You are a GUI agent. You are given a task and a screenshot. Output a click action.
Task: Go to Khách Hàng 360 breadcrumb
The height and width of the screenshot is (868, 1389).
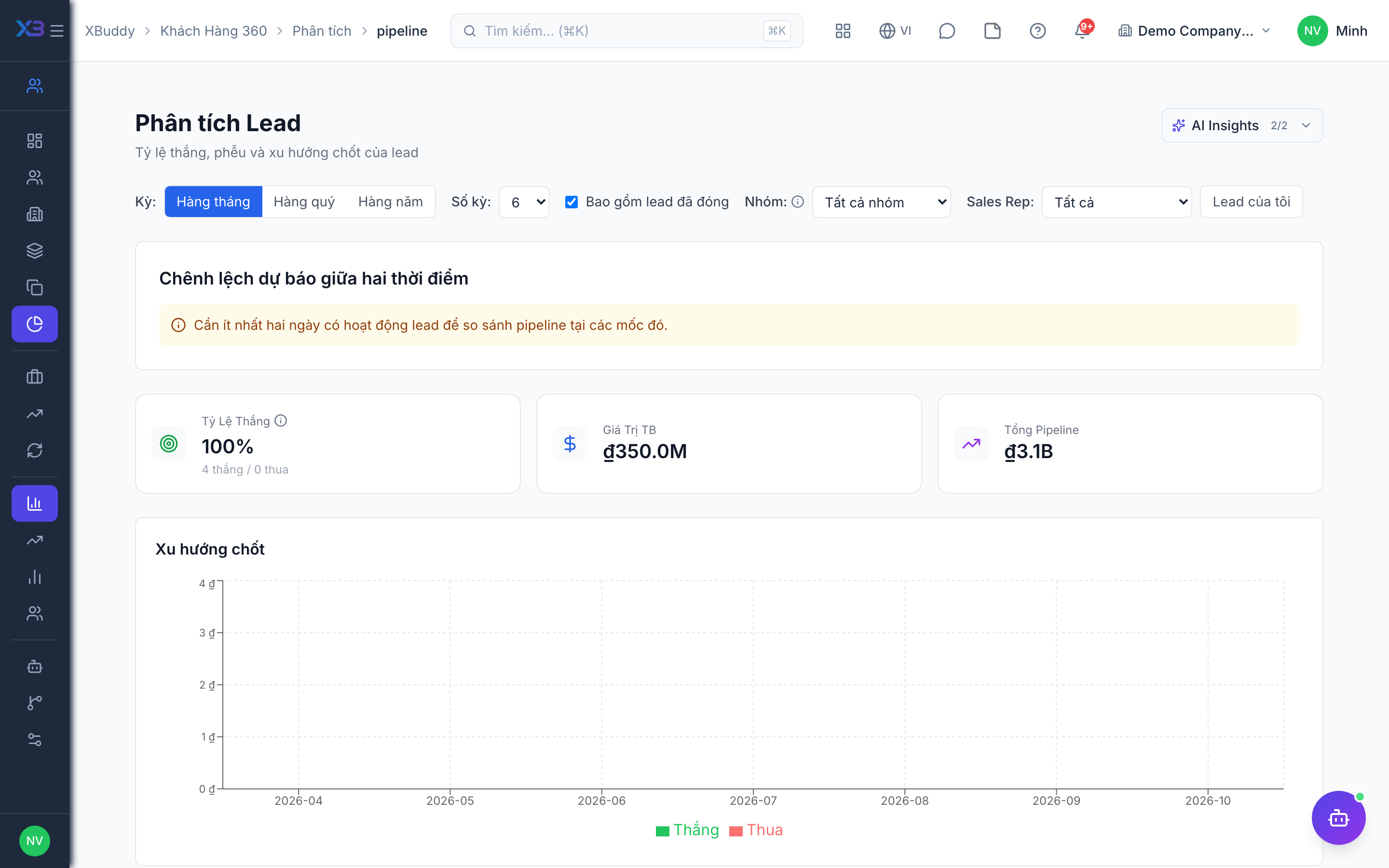[214, 30]
